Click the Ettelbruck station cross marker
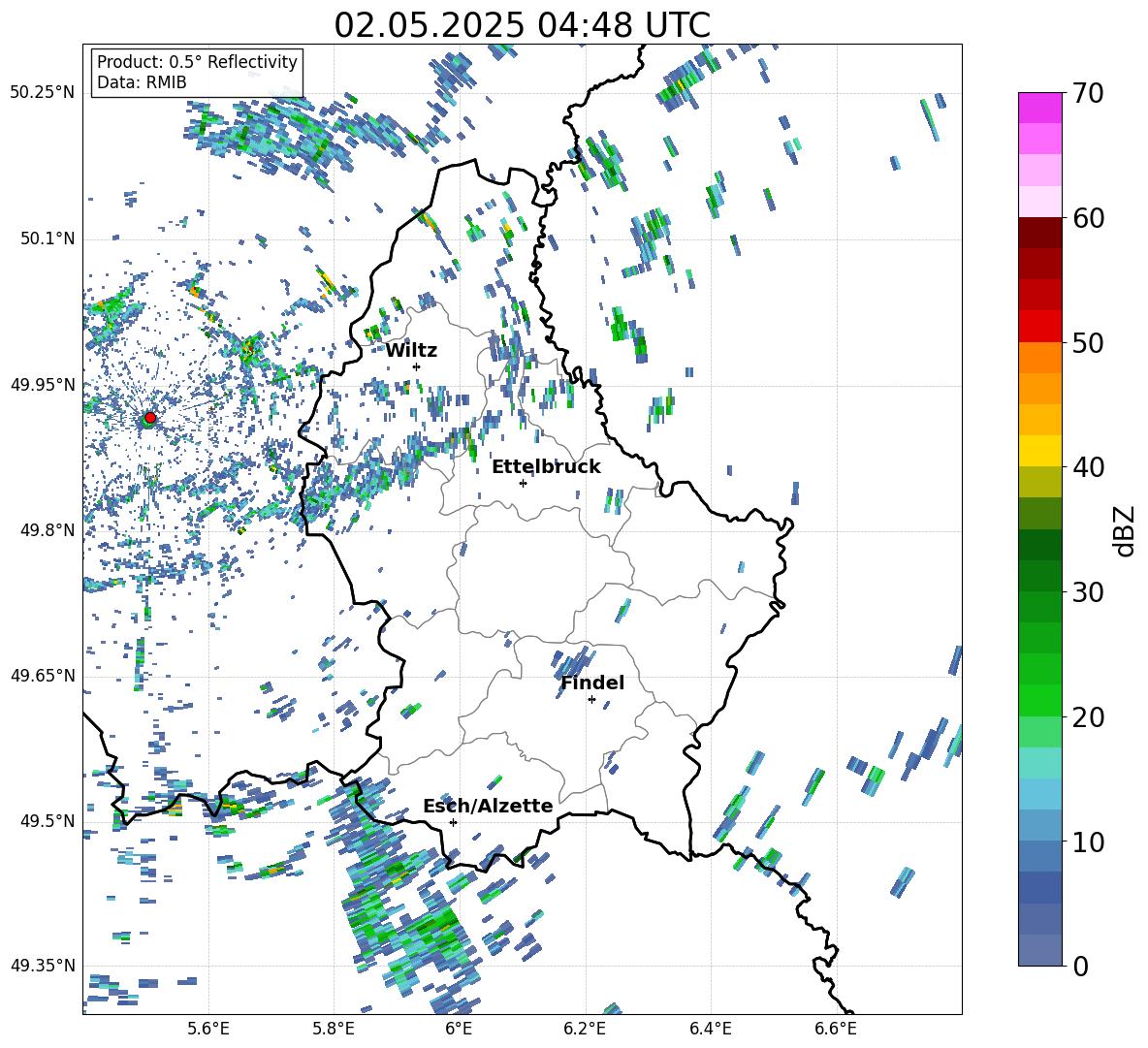The height and width of the screenshot is (1048, 1148). [x=523, y=483]
